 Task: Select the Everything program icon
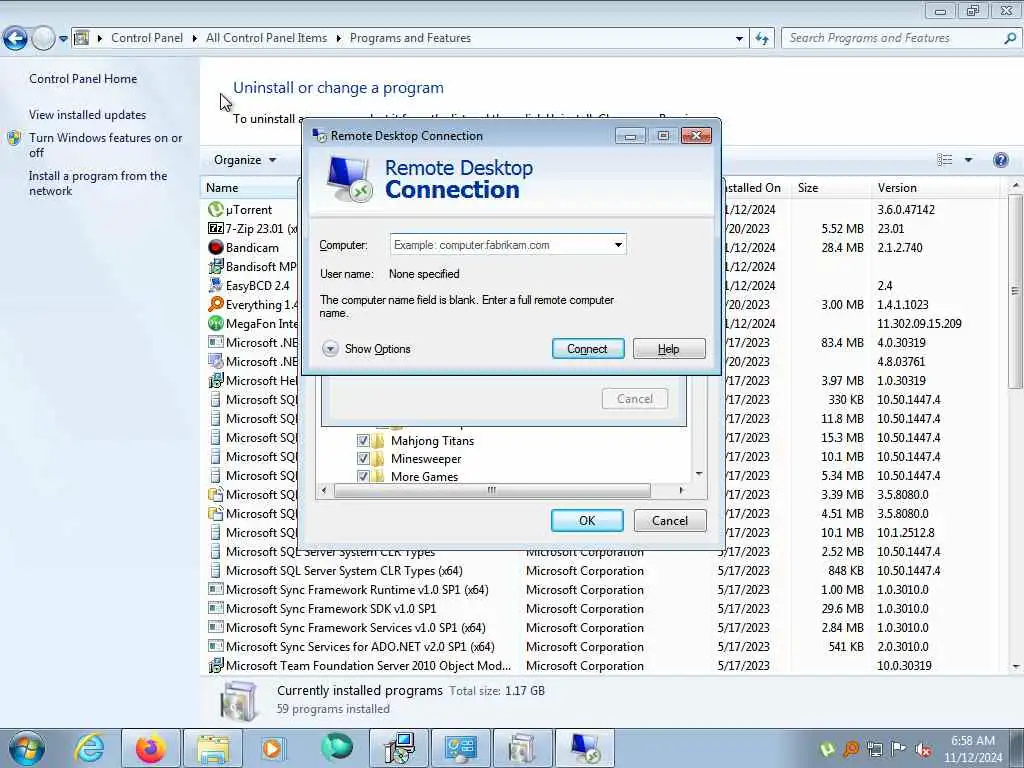click(x=216, y=304)
